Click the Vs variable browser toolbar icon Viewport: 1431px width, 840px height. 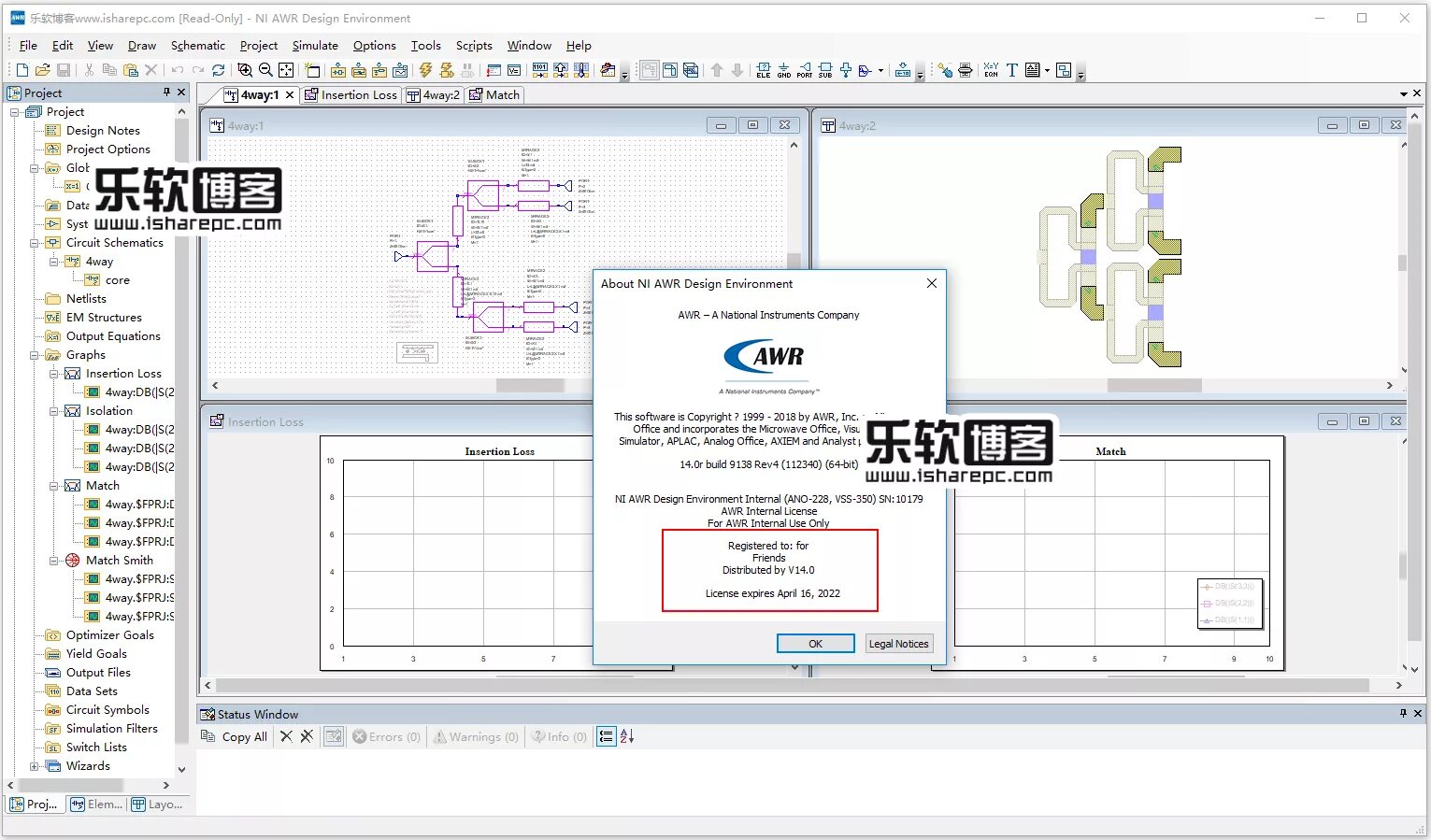(514, 70)
